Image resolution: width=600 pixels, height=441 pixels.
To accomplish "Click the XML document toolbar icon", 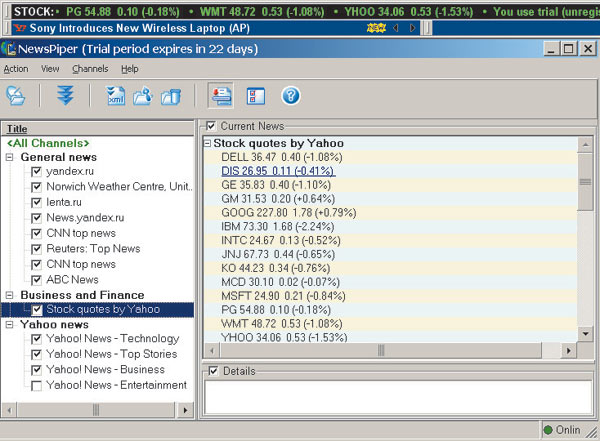I will coord(112,96).
